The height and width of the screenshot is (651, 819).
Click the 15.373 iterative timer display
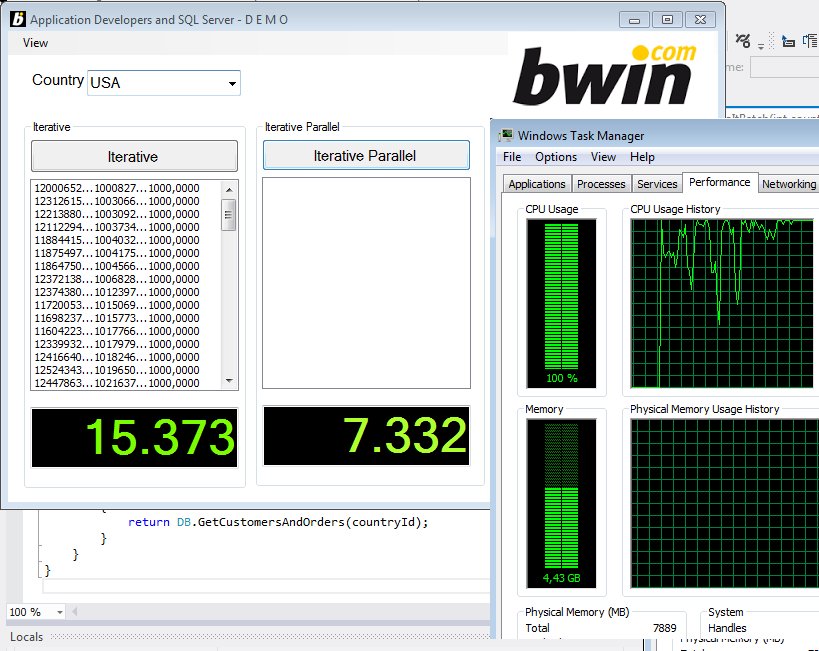(x=134, y=438)
